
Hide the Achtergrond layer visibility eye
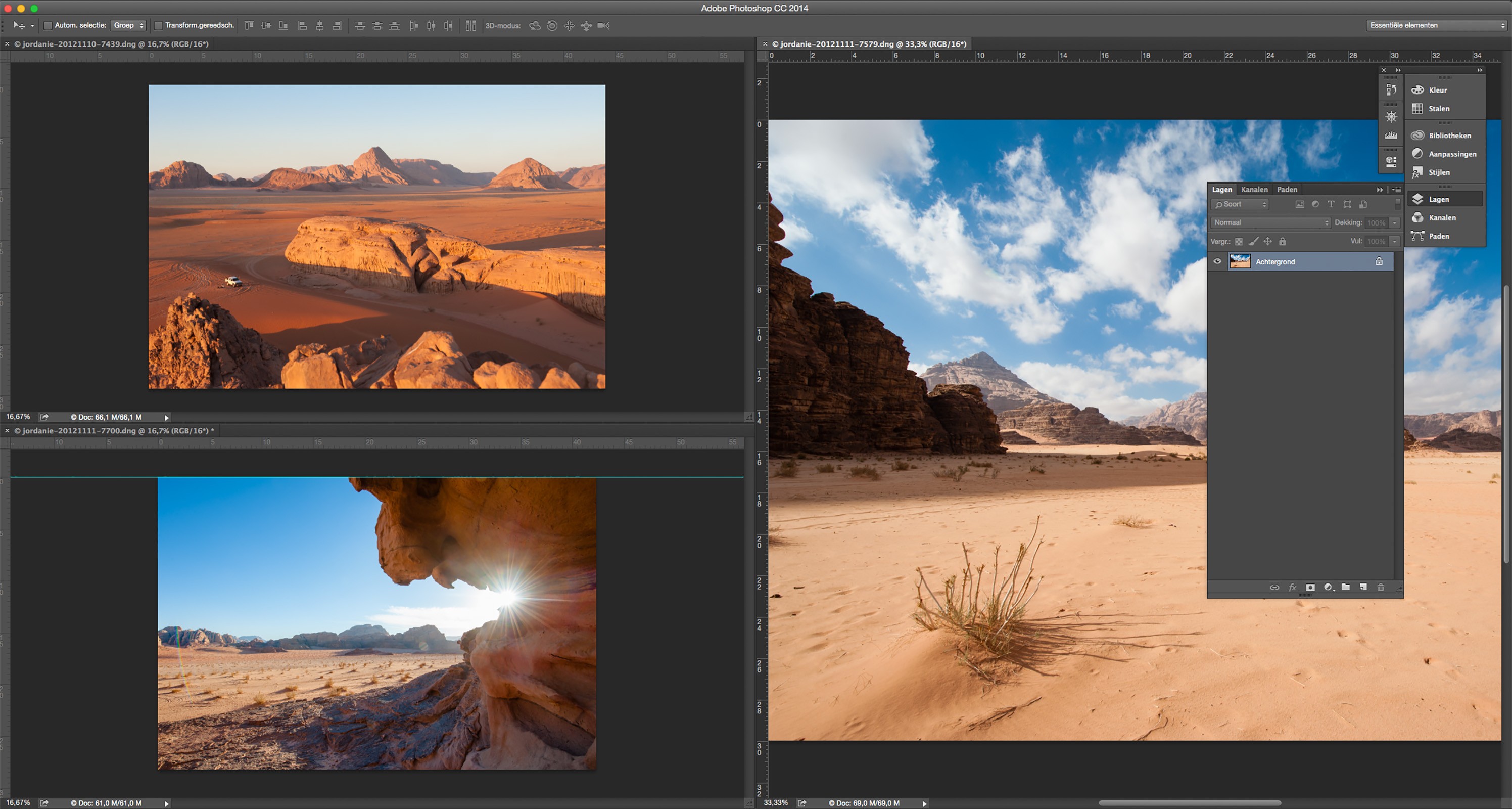[1217, 261]
